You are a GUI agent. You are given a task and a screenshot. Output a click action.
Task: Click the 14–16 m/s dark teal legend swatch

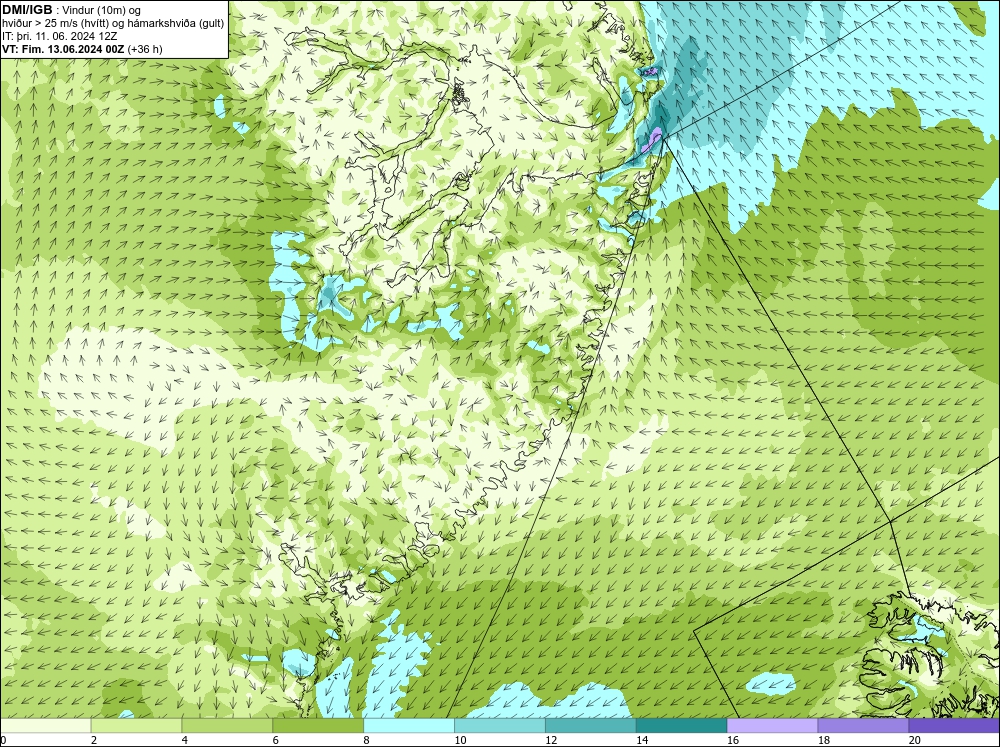[x=682, y=726]
